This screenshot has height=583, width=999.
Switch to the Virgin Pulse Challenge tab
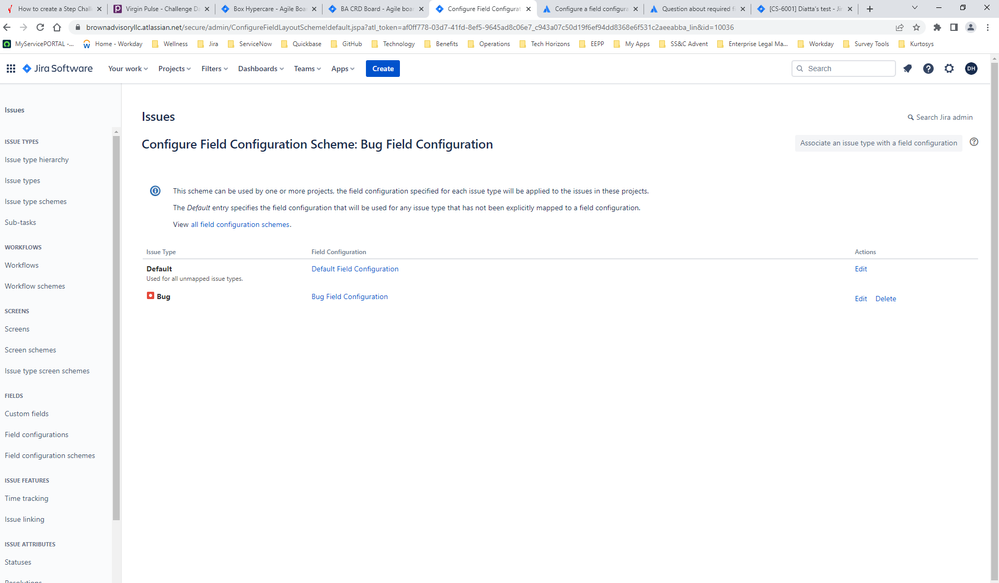tap(160, 7)
